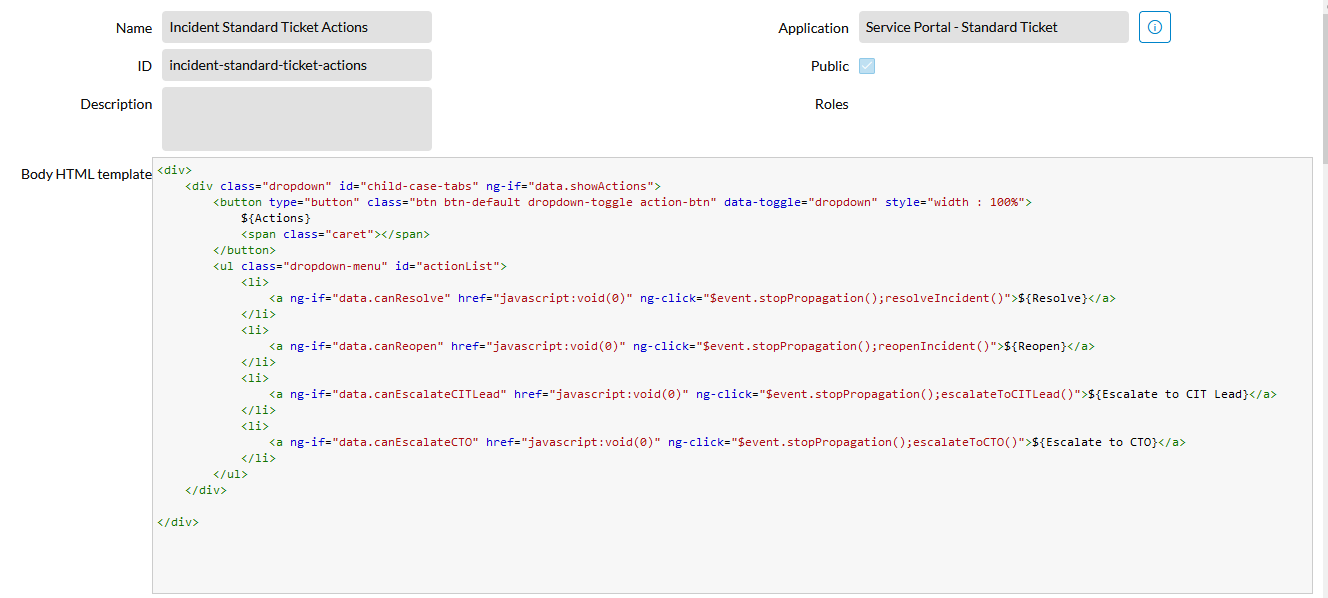Click the Application label
The width and height of the screenshot is (1328, 598).
click(x=813, y=28)
